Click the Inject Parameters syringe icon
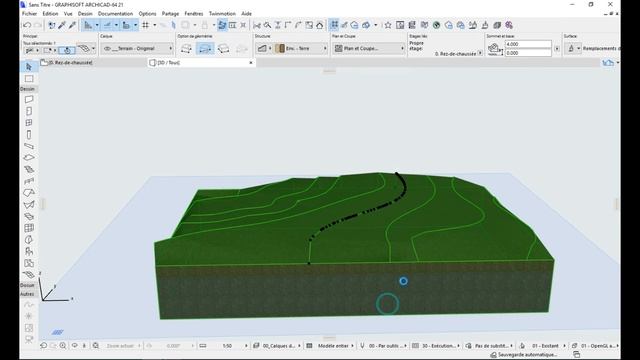The image size is (640, 360). pos(72,25)
